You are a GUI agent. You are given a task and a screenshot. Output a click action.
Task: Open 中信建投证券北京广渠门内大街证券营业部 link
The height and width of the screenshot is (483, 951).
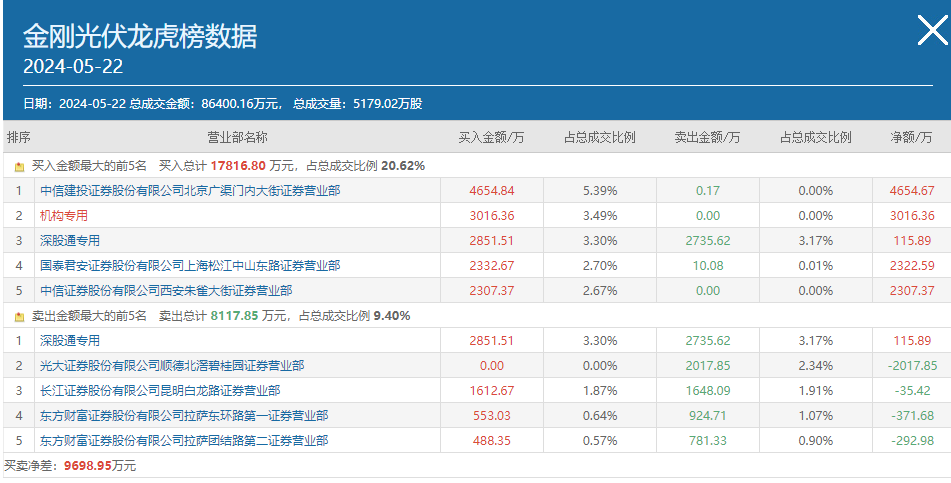pyautogui.click(x=190, y=191)
